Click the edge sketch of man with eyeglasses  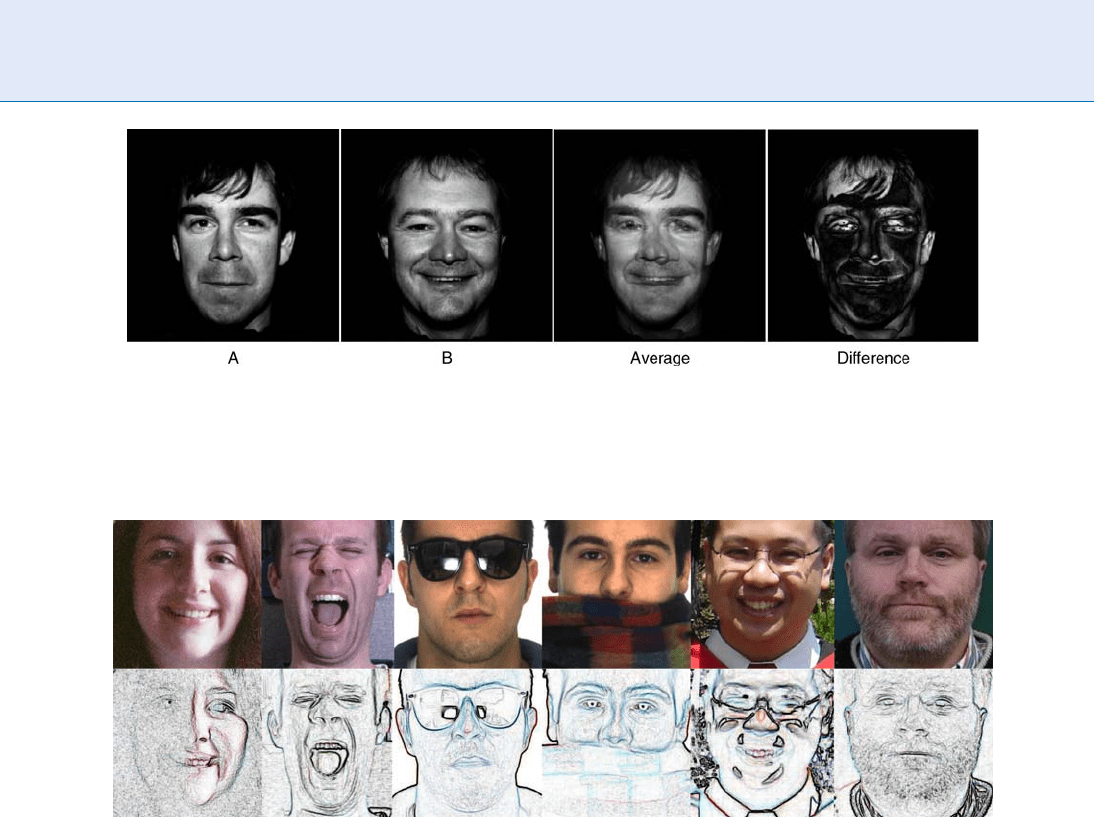pyautogui.click(x=762, y=742)
